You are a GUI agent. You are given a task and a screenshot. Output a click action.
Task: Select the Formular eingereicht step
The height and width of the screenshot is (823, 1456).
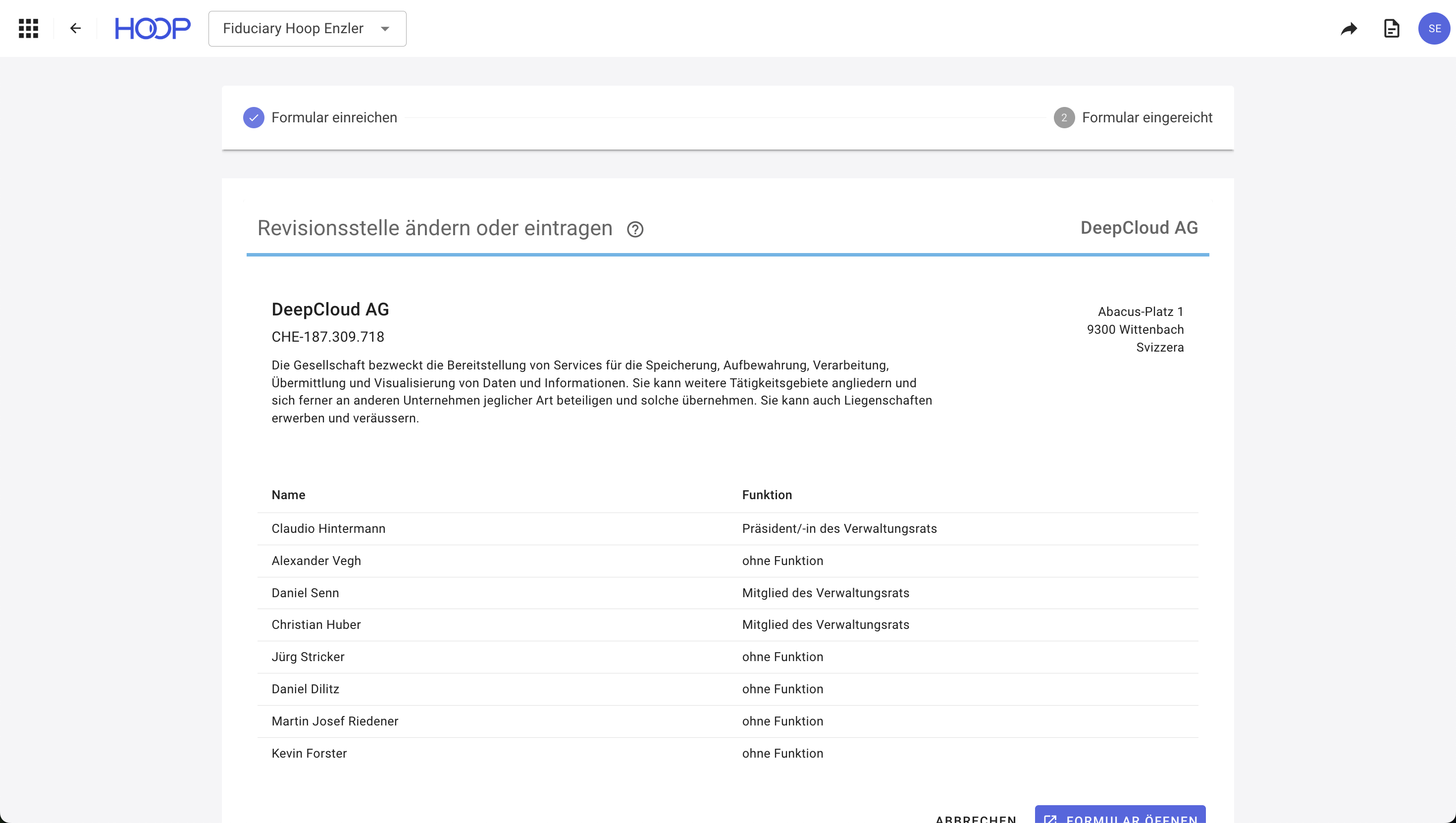[1147, 117]
